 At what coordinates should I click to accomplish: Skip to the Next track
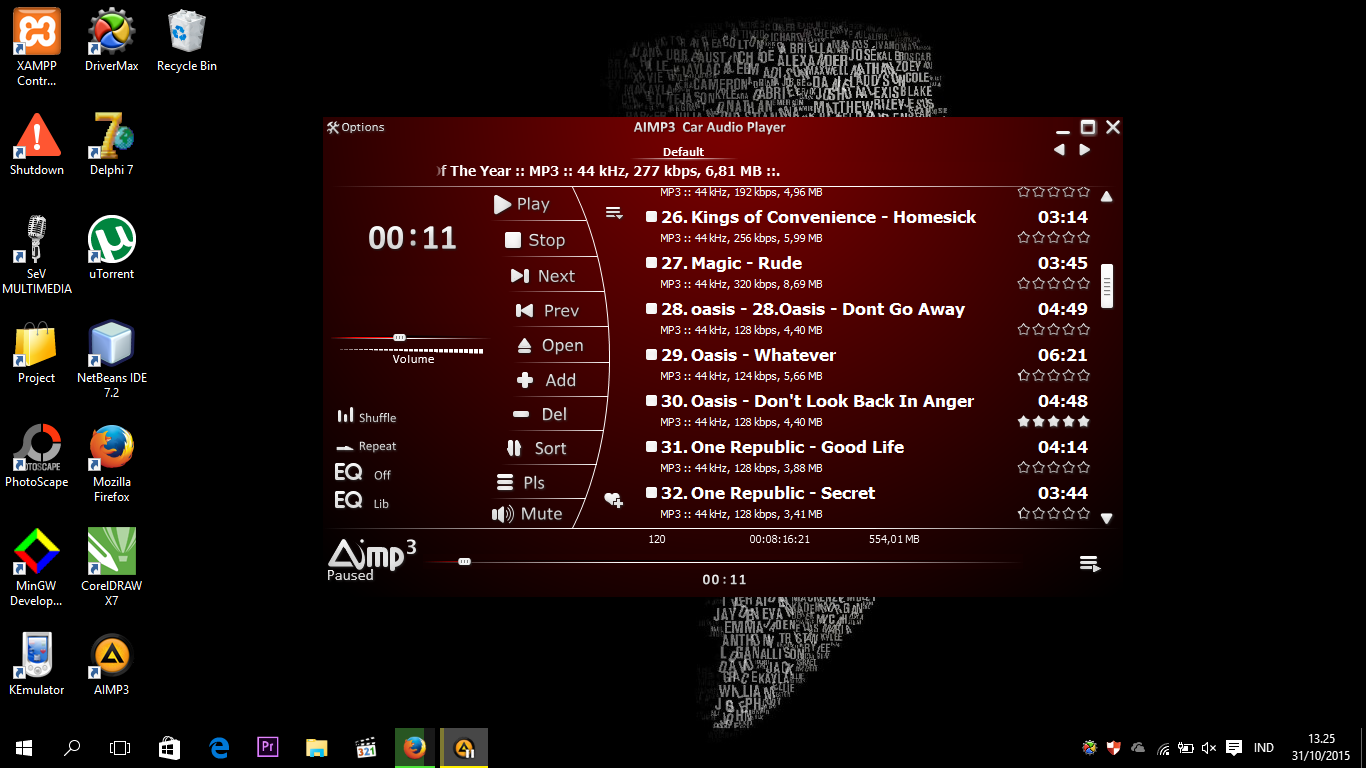pyautogui.click(x=542, y=276)
